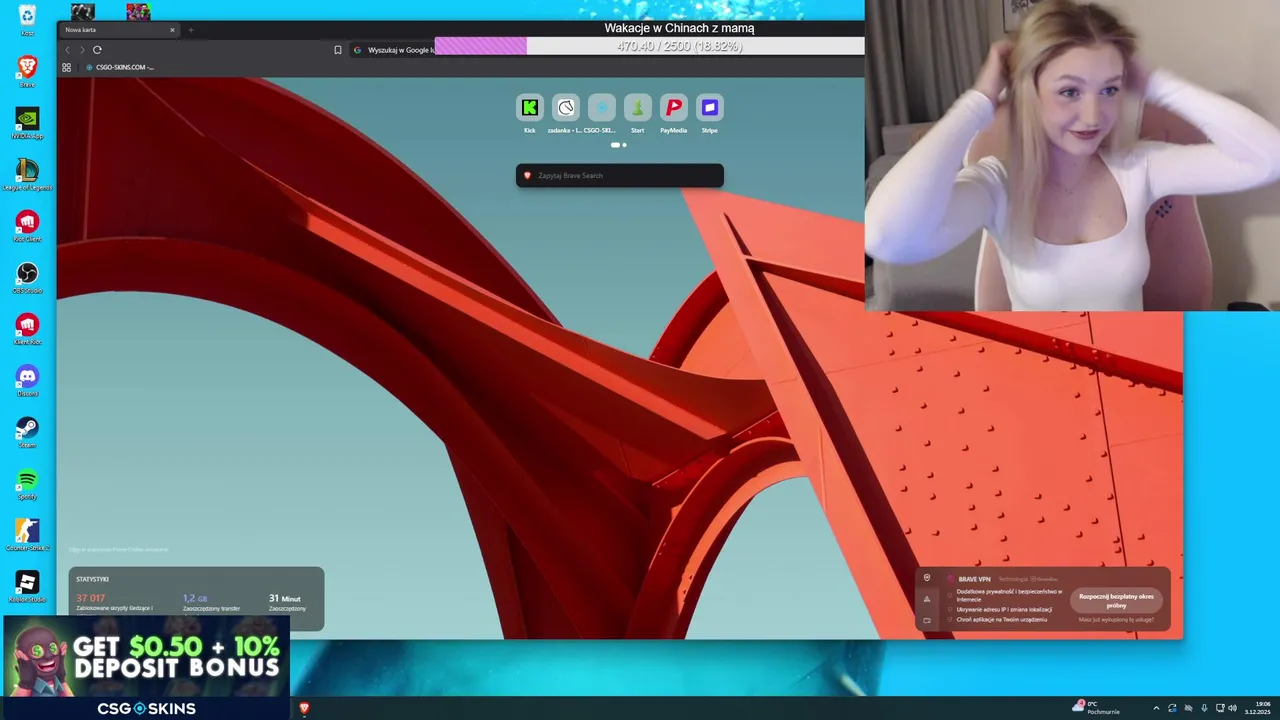
Task: Open the apps grid in bookmarks bar
Action: [x=67, y=67]
